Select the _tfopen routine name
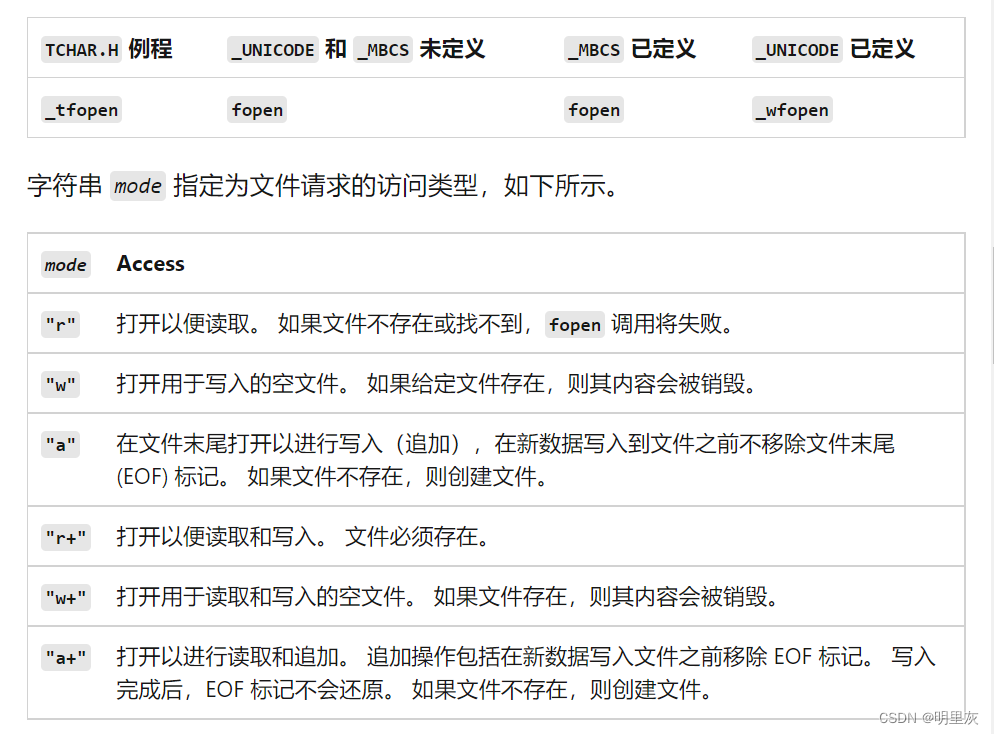Viewport: 994px width, 734px height. coord(81,110)
